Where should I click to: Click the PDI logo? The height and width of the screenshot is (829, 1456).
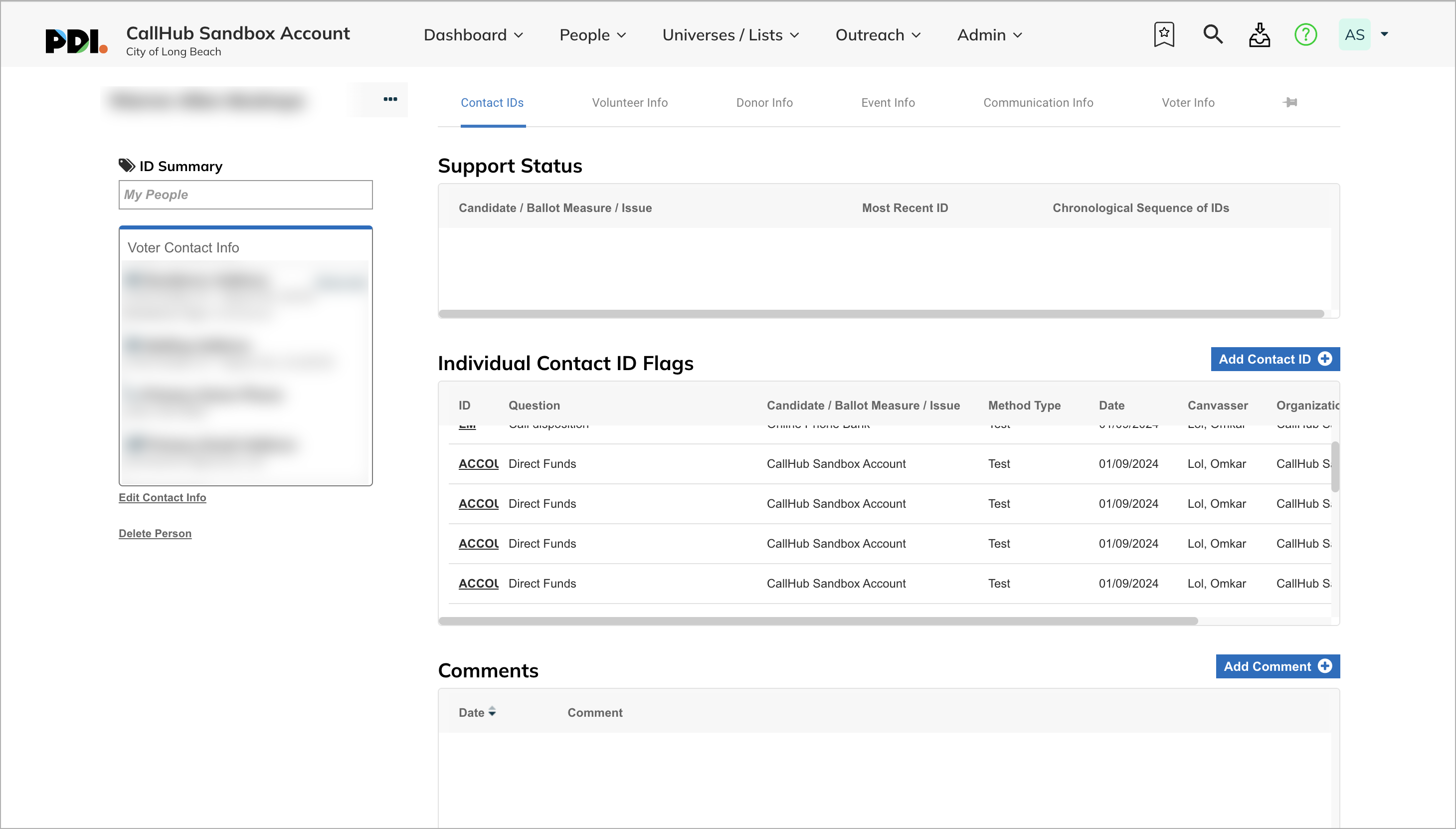click(x=76, y=40)
